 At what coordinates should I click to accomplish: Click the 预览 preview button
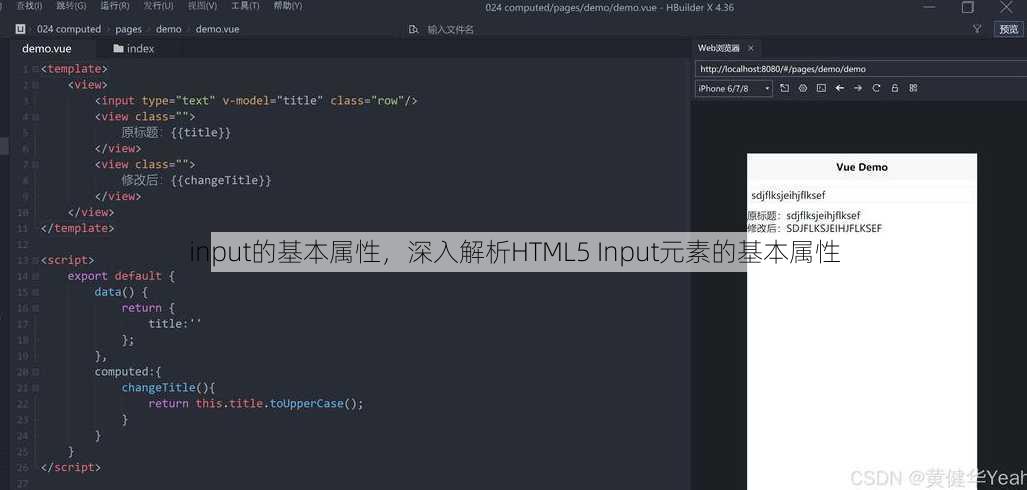point(1009,29)
